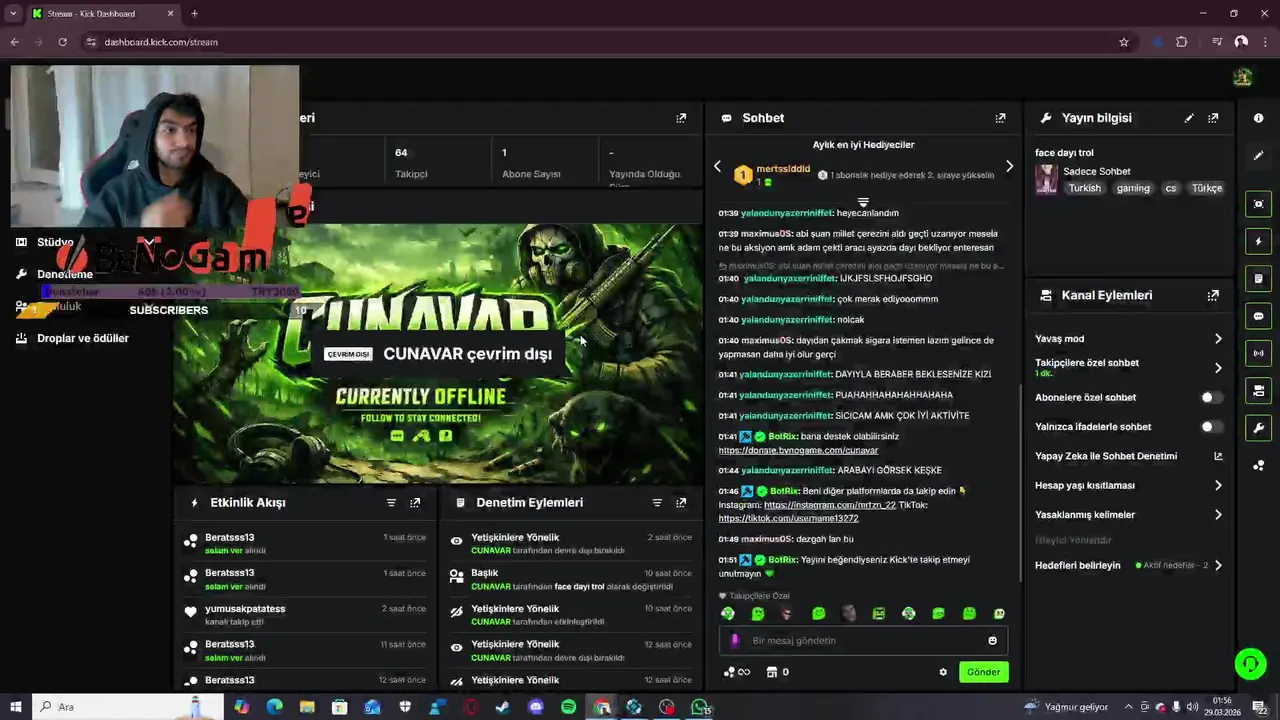This screenshot has width=1280, height=720.
Task: Click the gaming tag in stream info
Action: (1133, 189)
